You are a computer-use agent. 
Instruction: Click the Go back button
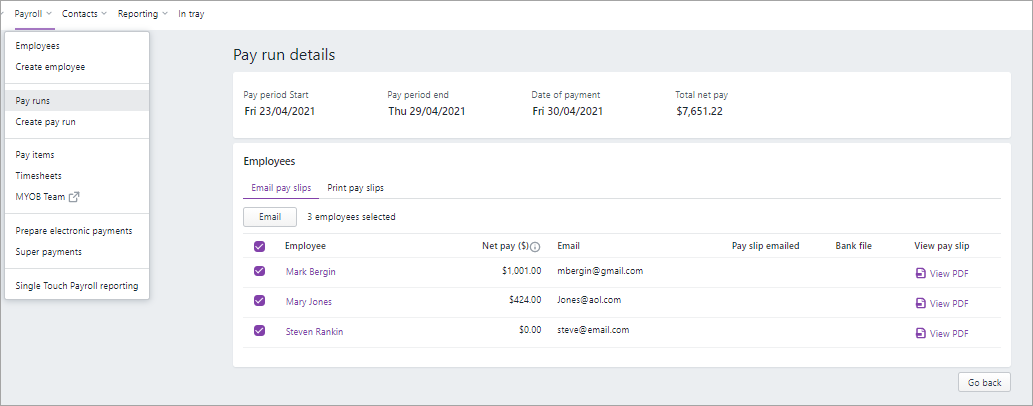coord(984,382)
